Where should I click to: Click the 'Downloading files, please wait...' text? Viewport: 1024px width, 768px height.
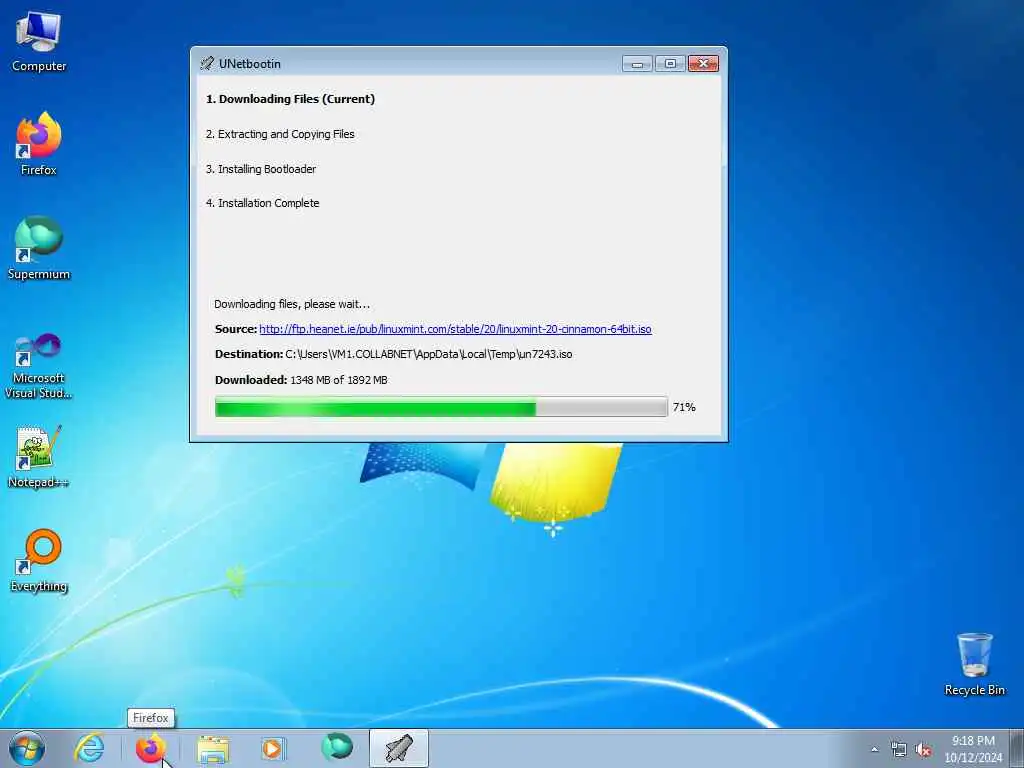coord(292,304)
